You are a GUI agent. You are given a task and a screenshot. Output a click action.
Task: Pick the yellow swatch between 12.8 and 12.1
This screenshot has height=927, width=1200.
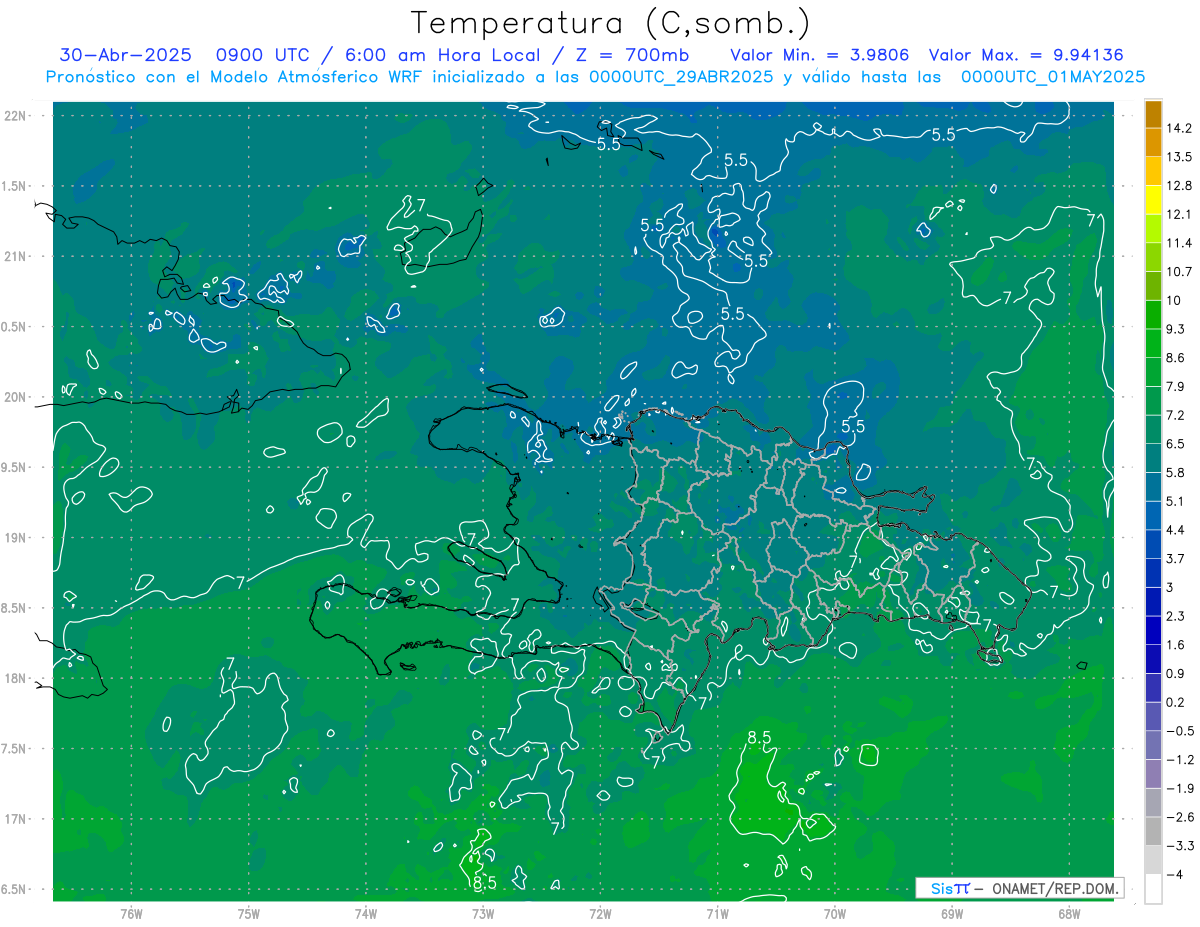[1153, 200]
